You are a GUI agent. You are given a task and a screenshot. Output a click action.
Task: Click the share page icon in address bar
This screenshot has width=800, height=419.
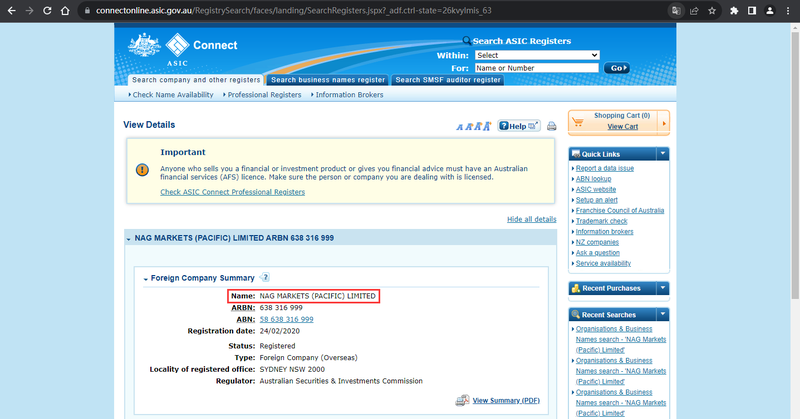[694, 11]
